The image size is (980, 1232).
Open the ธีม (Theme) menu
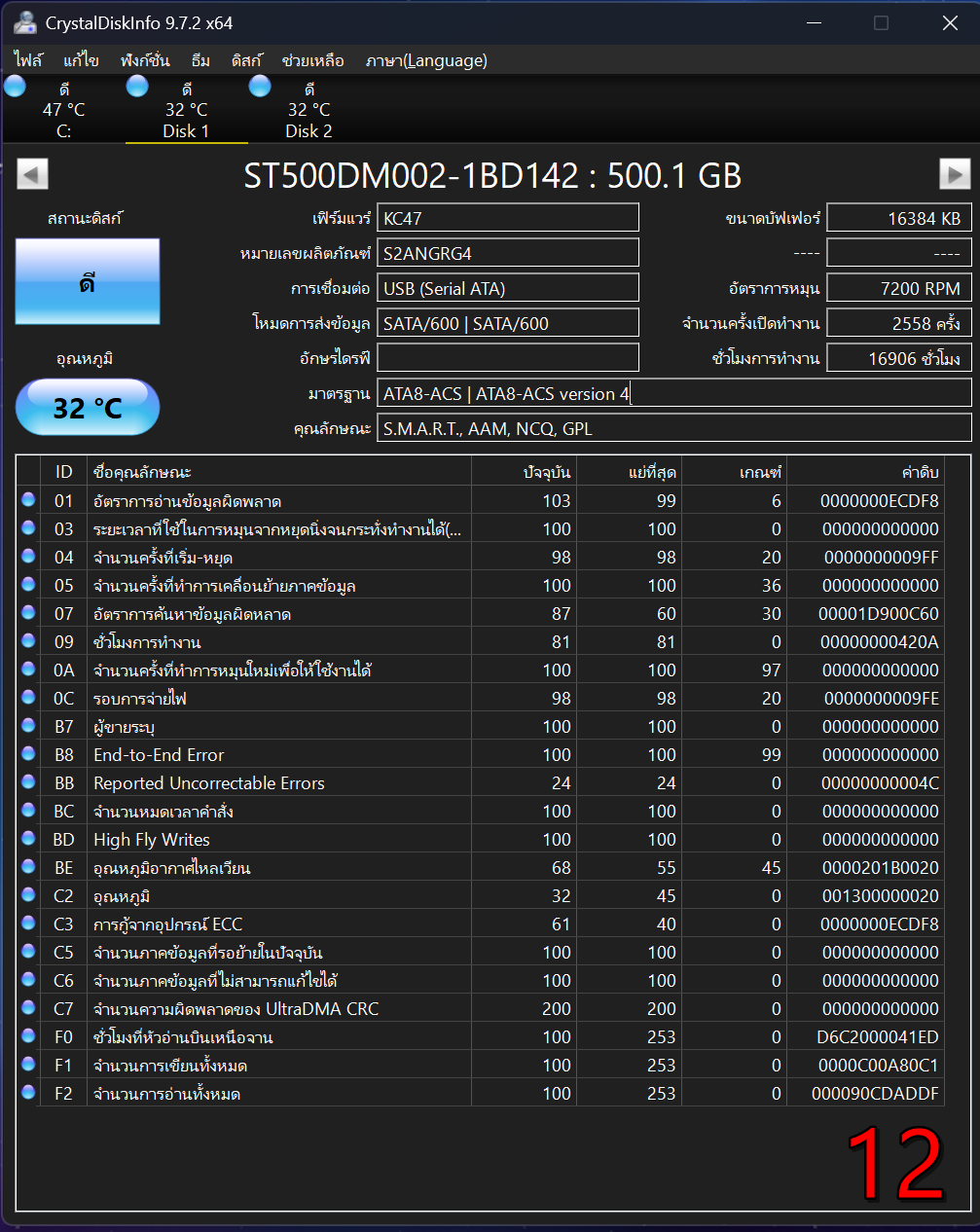click(x=200, y=60)
